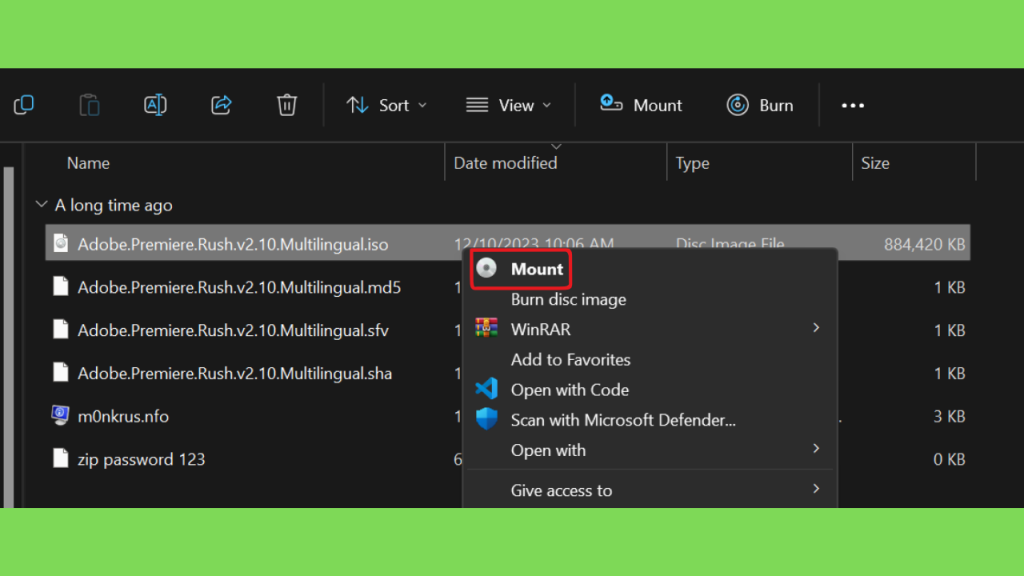
Task: Open the Sort dropdown menu
Action: coord(387,105)
